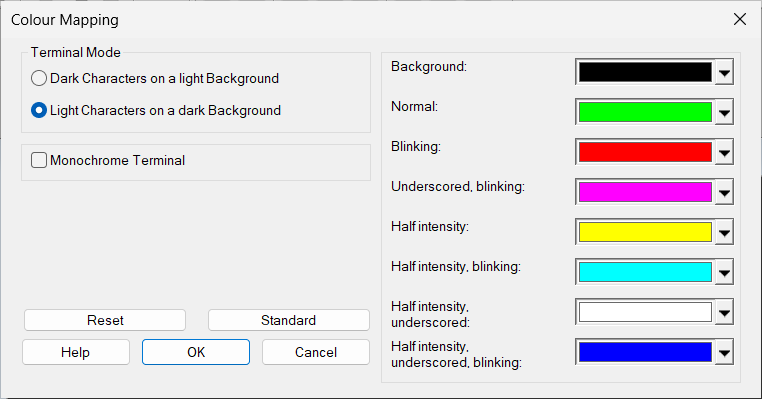Open the Background colour dropdown arrow
This screenshot has height=399, width=762.
tap(724, 72)
